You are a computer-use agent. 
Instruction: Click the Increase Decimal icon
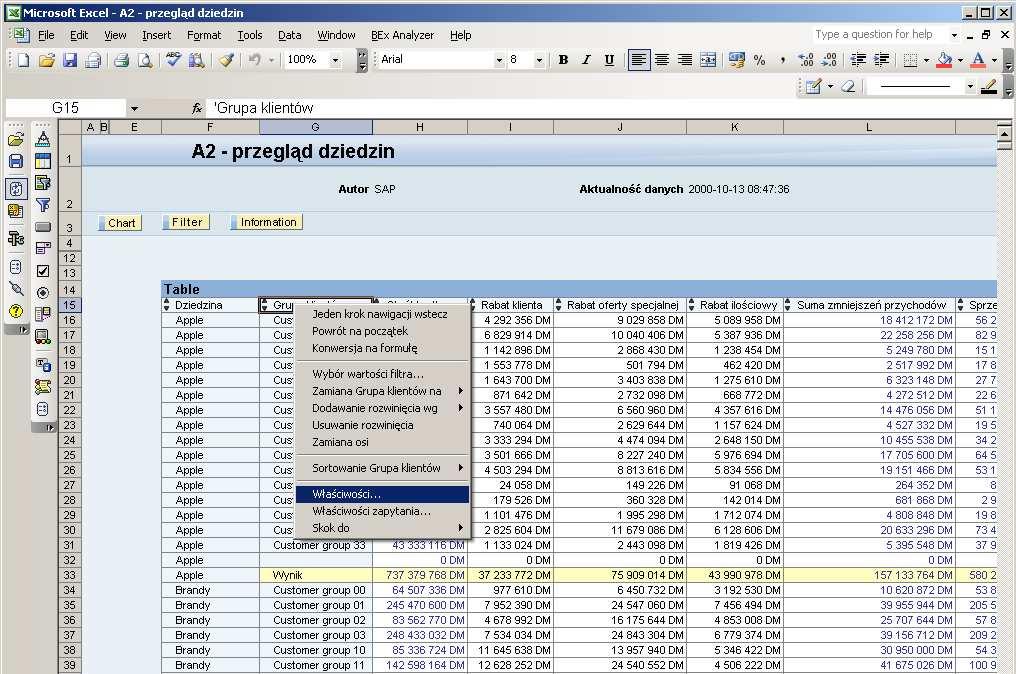(x=806, y=60)
